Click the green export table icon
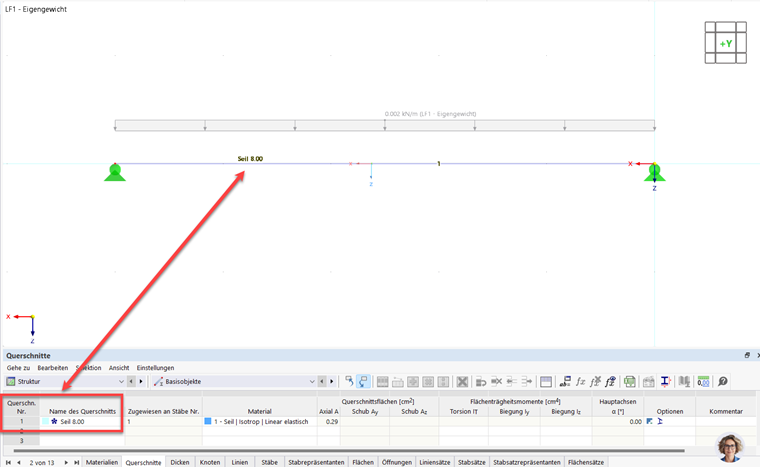 tap(630, 382)
